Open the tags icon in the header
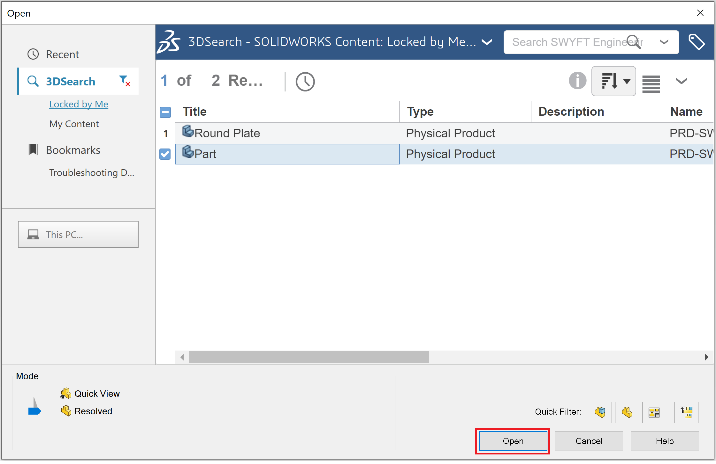The width and height of the screenshot is (716, 464). tap(697, 42)
